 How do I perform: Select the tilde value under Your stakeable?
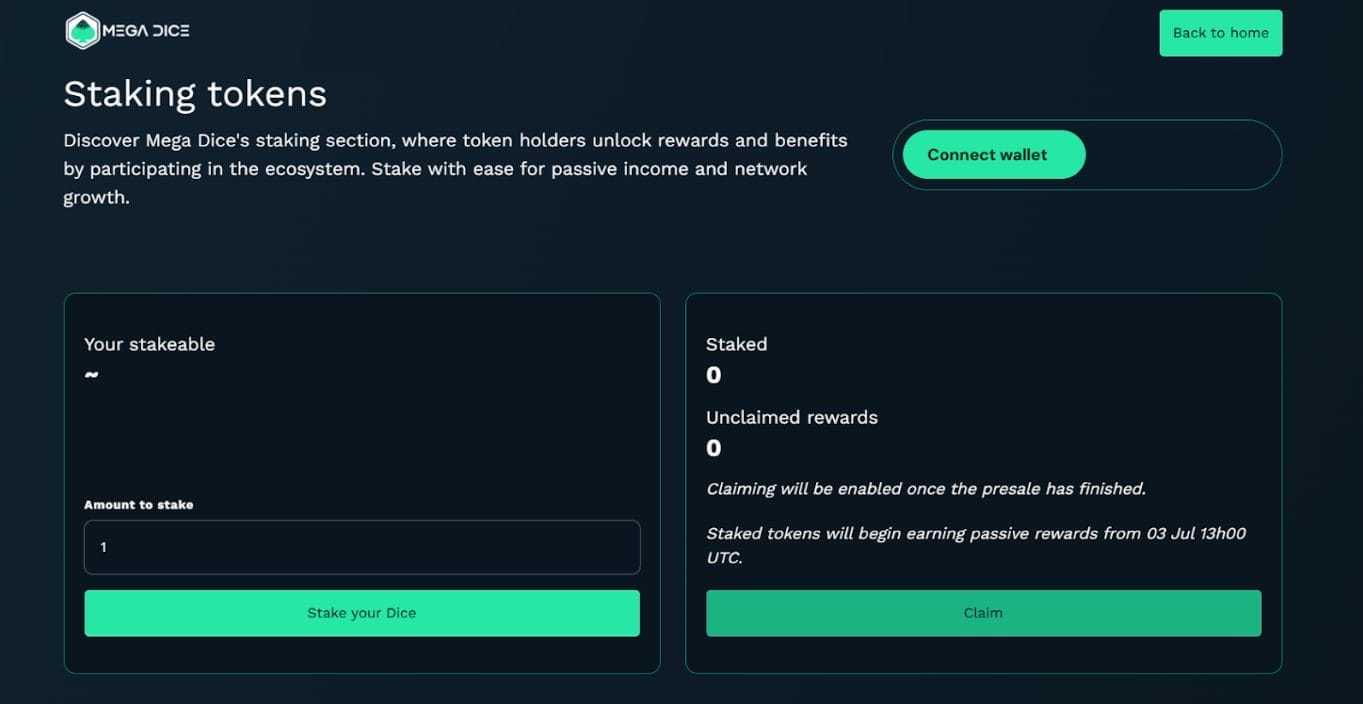[91, 375]
